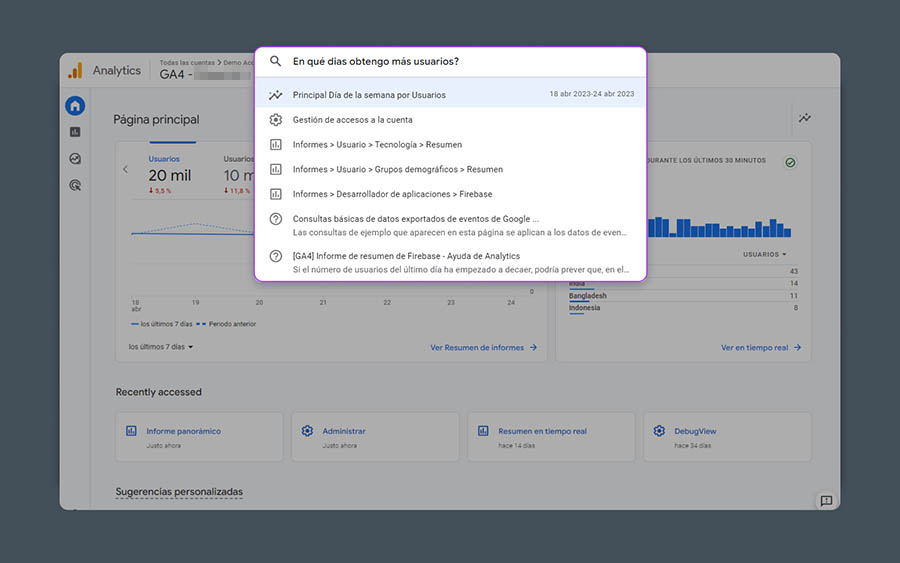The image size is (900, 563).
Task: Open the Reports bar chart sidebar icon
Action: [x=75, y=132]
